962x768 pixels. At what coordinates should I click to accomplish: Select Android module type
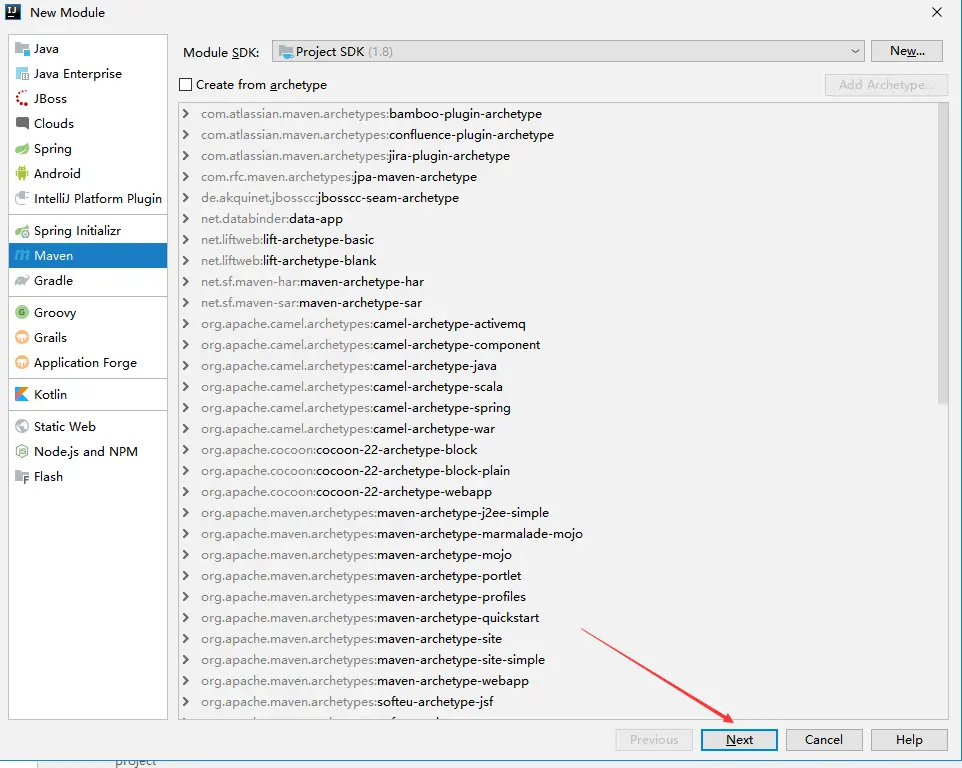tap(88, 174)
